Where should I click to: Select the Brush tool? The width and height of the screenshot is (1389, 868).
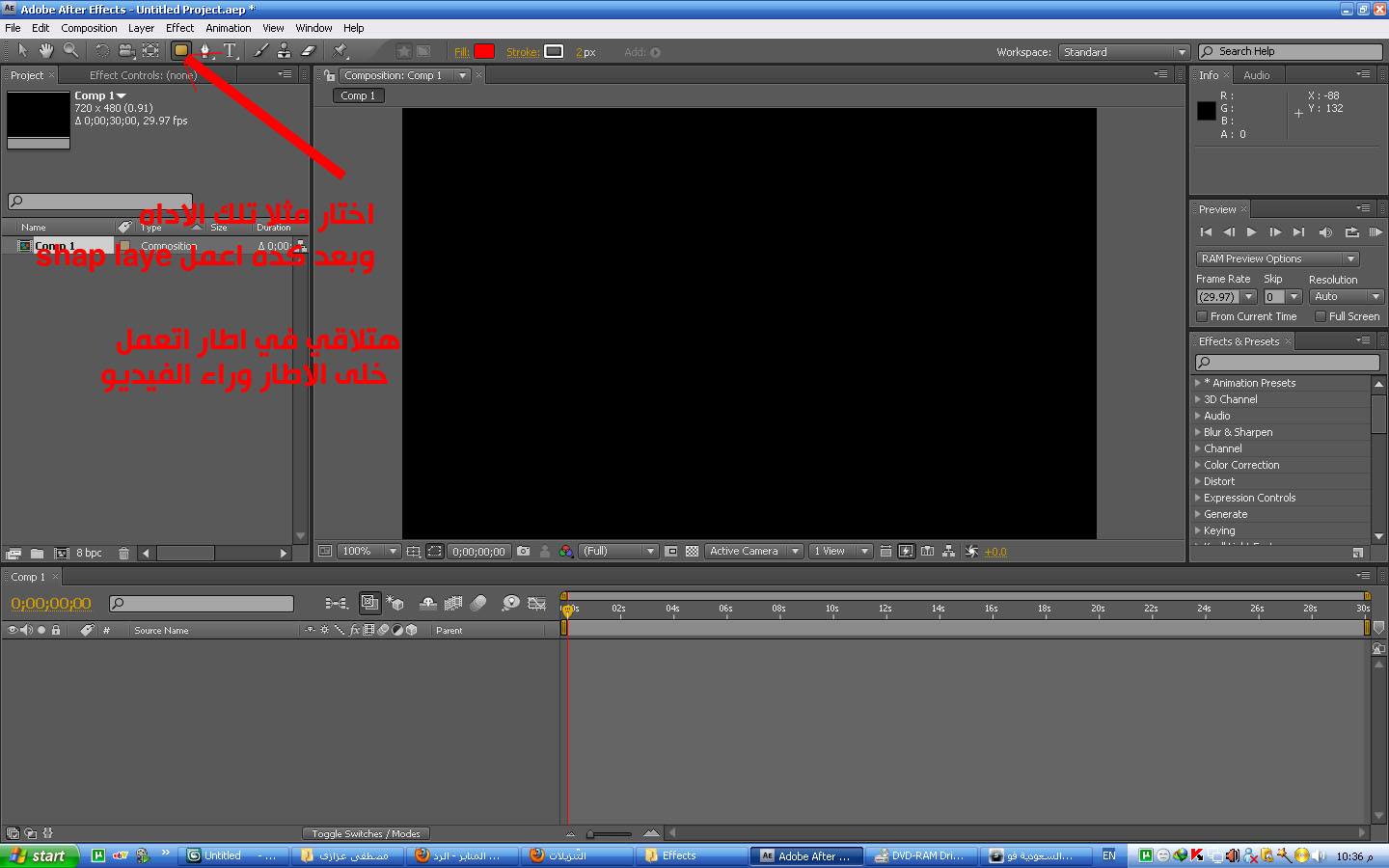(x=261, y=50)
